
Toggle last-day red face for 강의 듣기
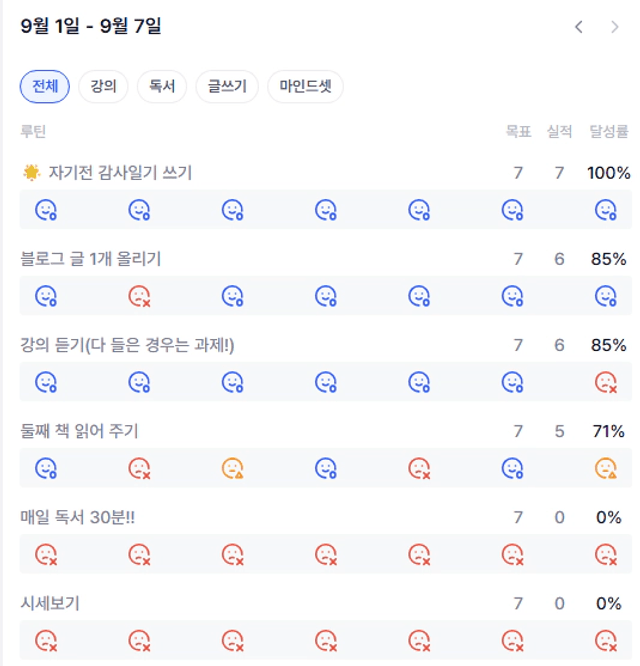(606, 382)
